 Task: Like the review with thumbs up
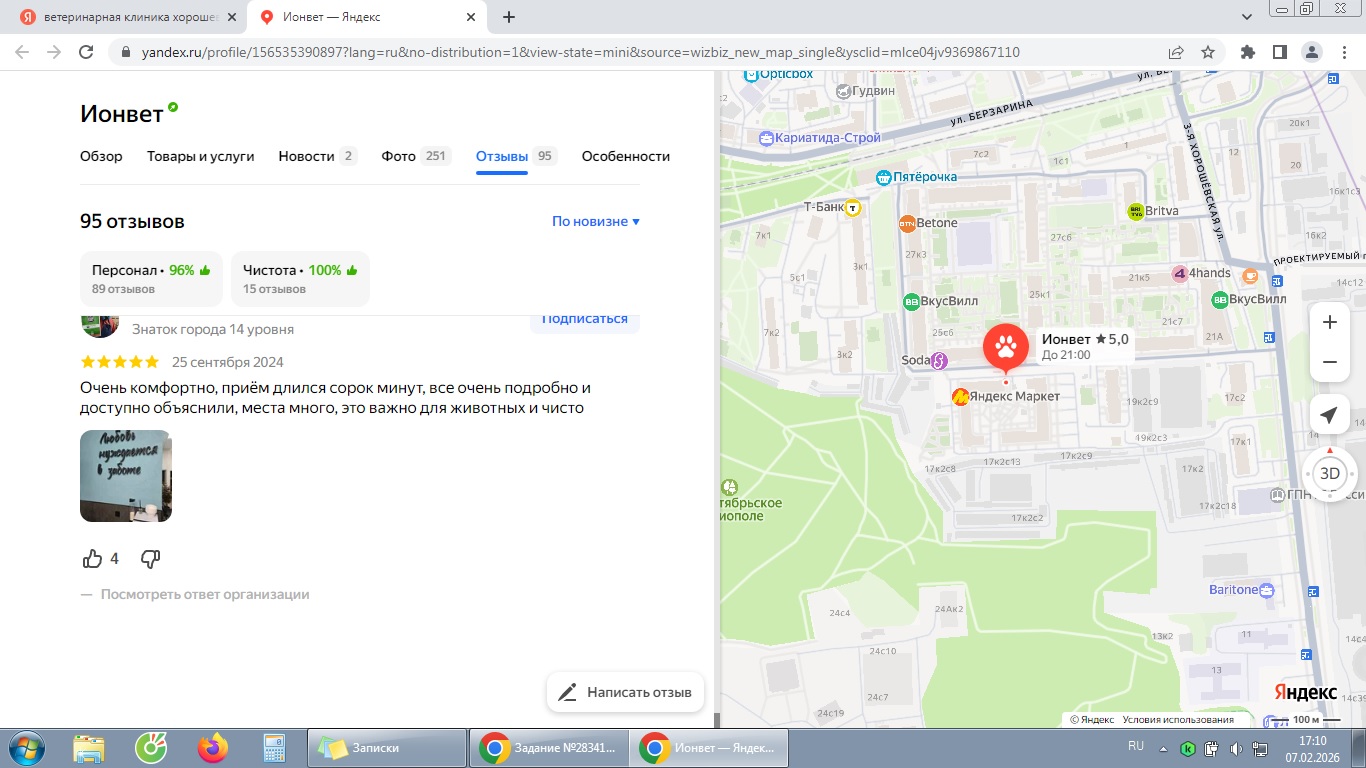[x=93, y=558]
